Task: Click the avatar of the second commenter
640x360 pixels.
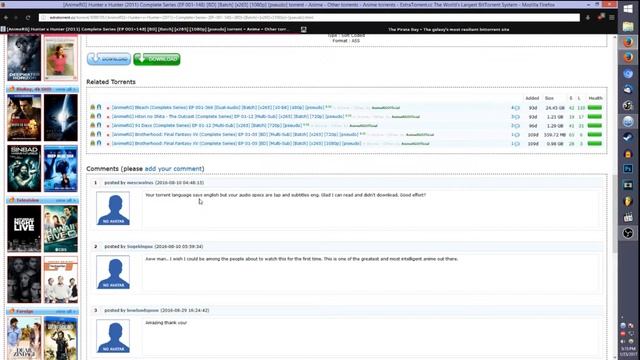Action: [113, 272]
